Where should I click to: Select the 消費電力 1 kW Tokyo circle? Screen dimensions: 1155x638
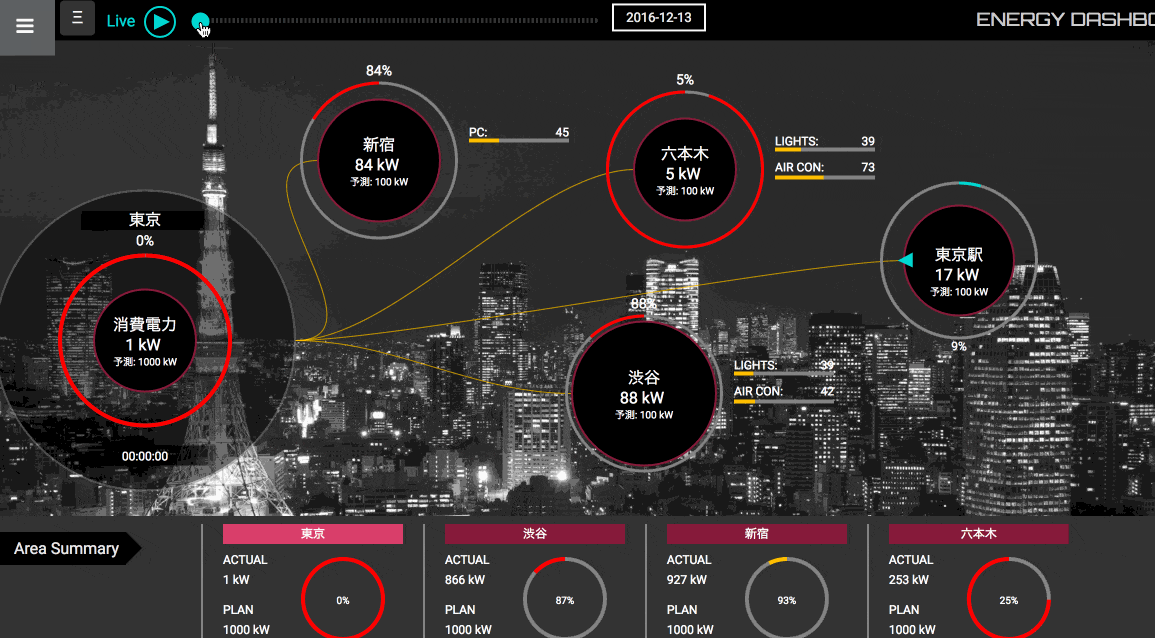145,340
